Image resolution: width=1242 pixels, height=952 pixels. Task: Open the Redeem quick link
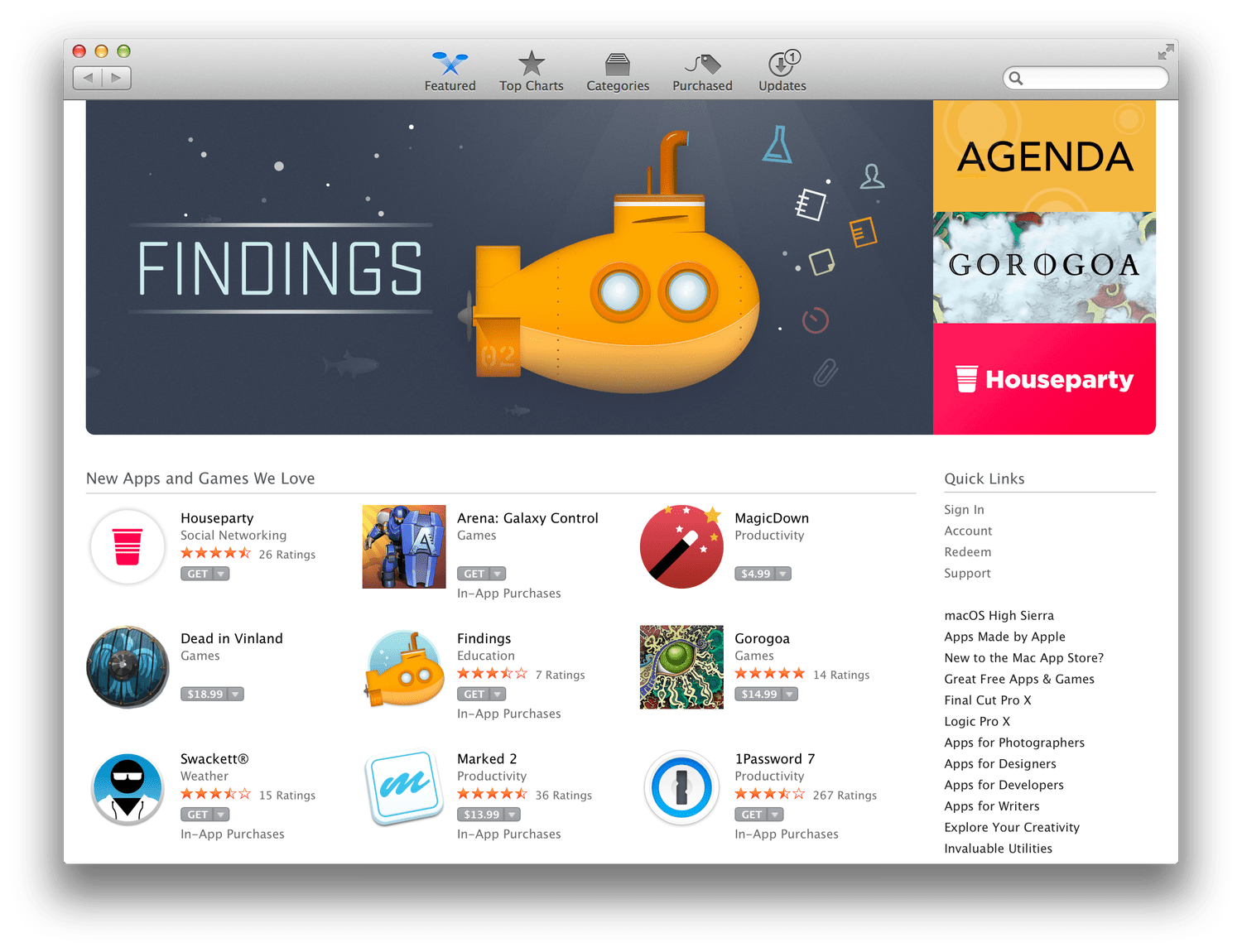click(967, 552)
